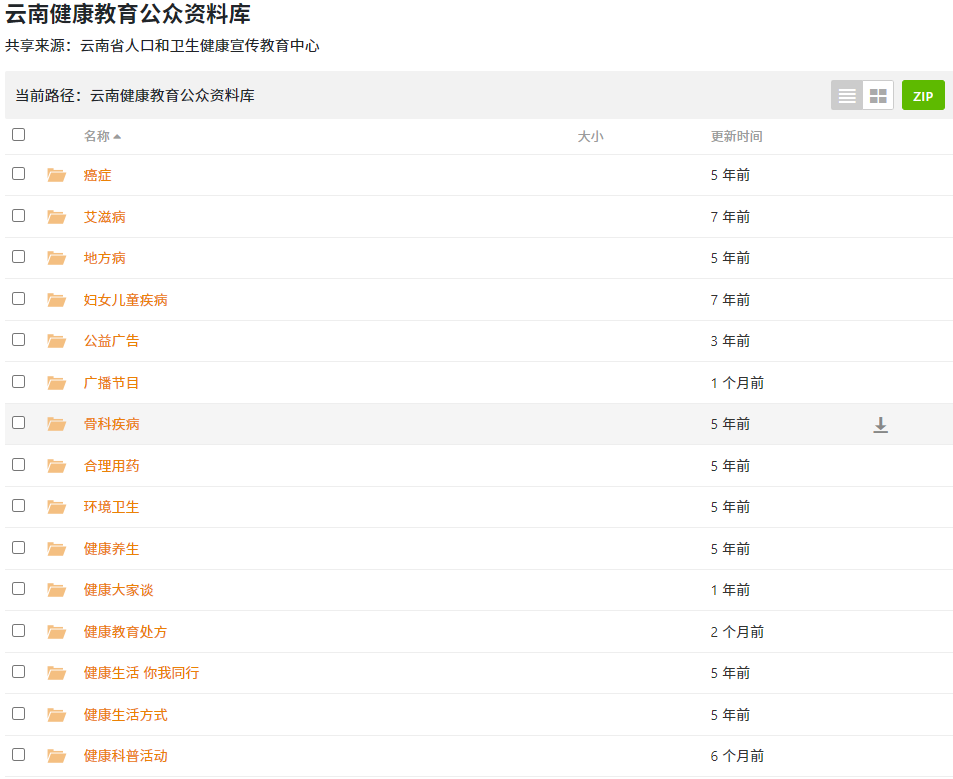Open the 健康教育处方 folder
Image resolution: width=953 pixels, height=779 pixels.
pos(125,632)
